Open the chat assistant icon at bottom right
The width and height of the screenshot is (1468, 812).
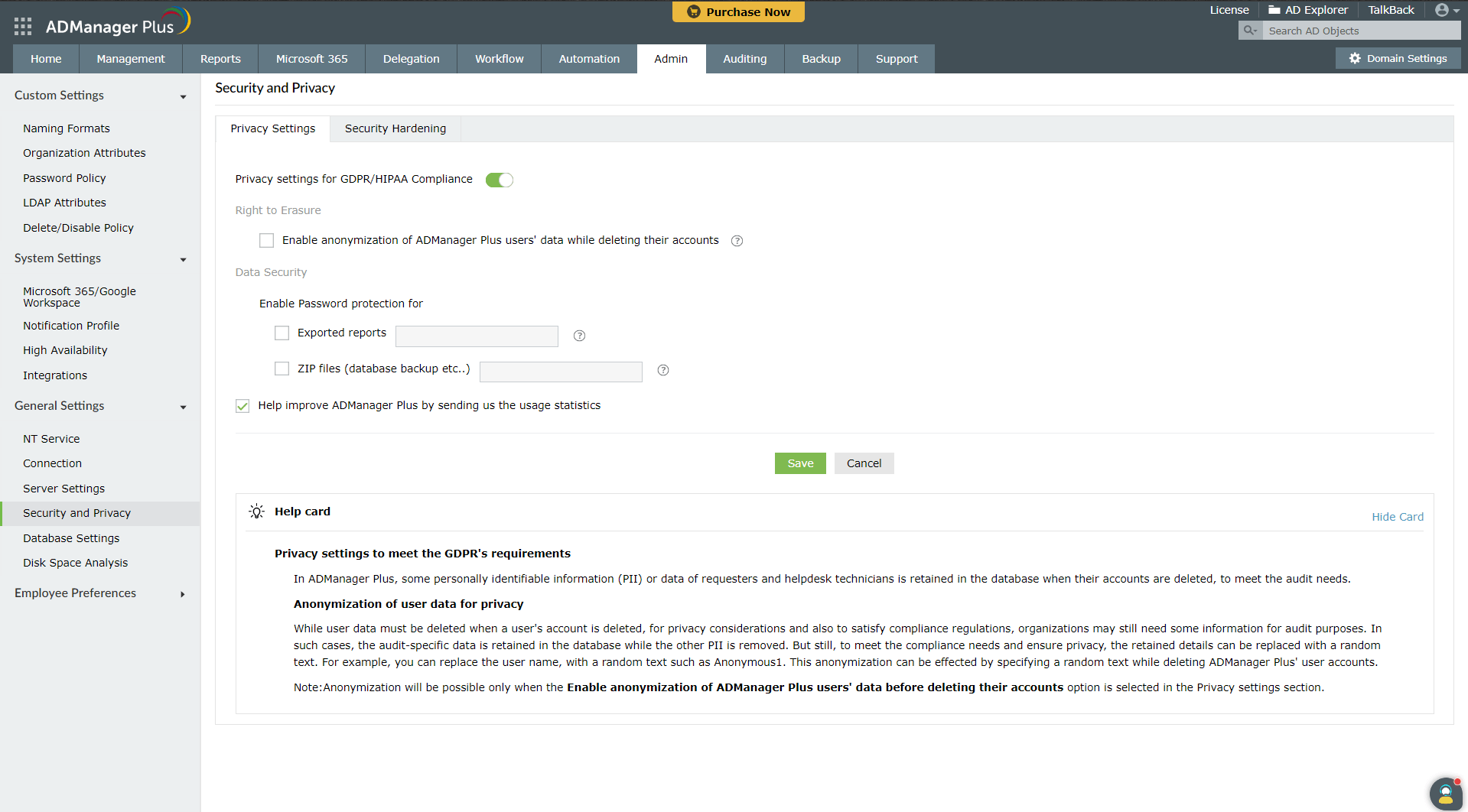(1445, 794)
